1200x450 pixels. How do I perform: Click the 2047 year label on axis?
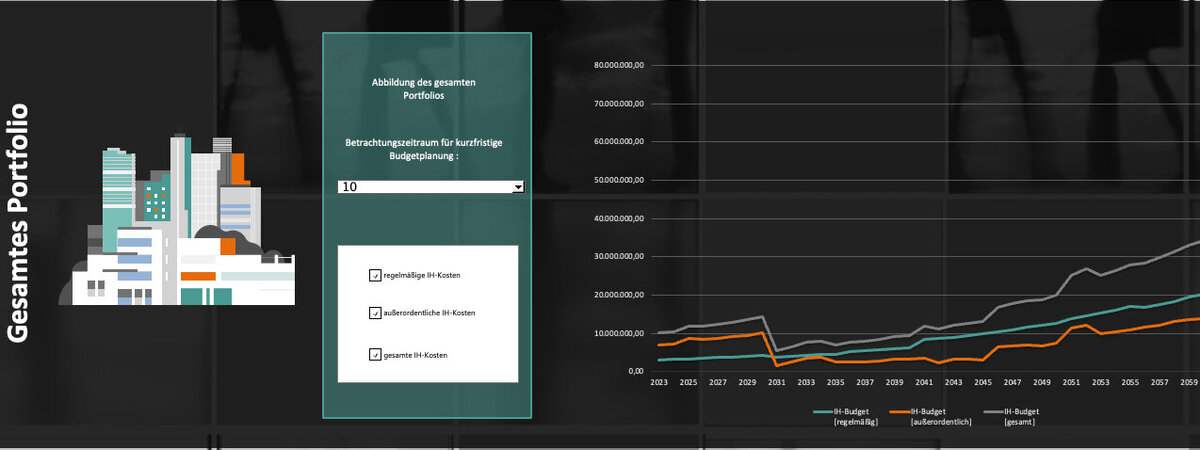pos(1012,382)
